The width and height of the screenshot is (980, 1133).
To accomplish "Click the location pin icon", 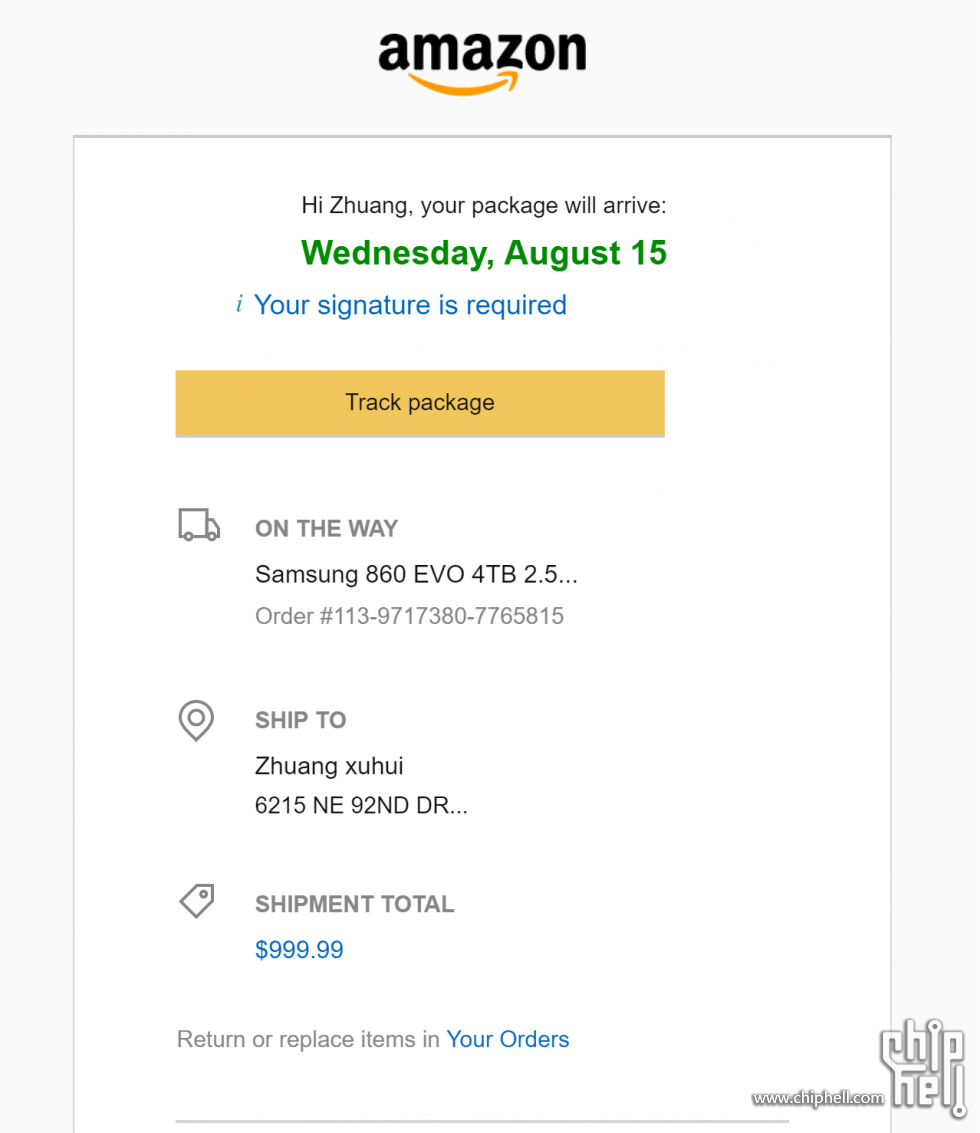I will pyautogui.click(x=197, y=720).
